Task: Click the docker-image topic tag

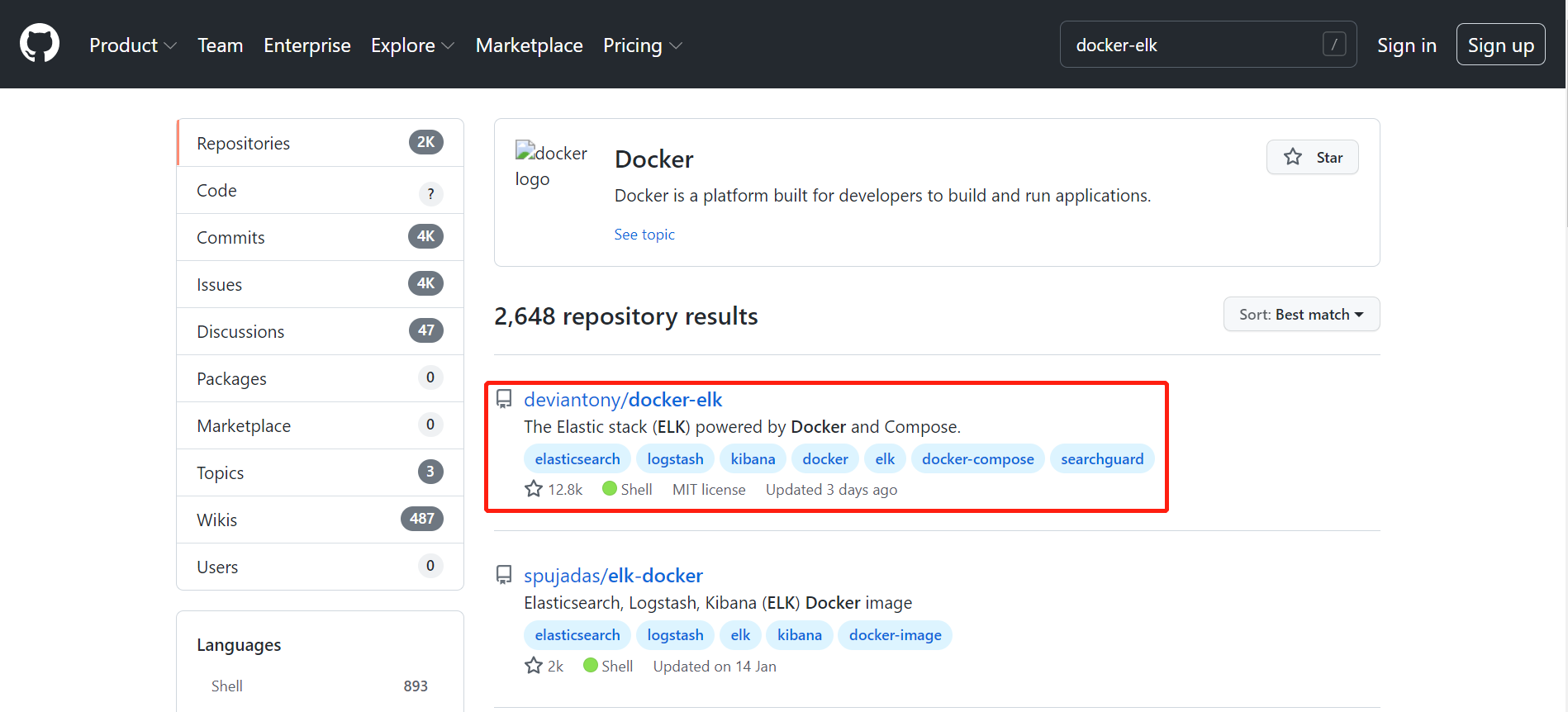Action: [896, 635]
